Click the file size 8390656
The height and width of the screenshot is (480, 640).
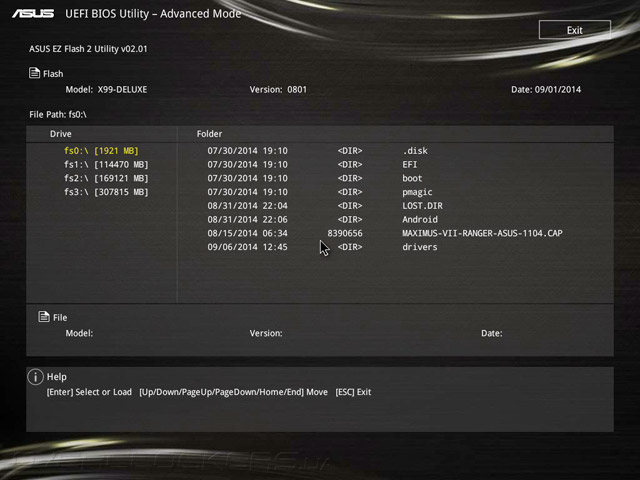click(x=345, y=233)
